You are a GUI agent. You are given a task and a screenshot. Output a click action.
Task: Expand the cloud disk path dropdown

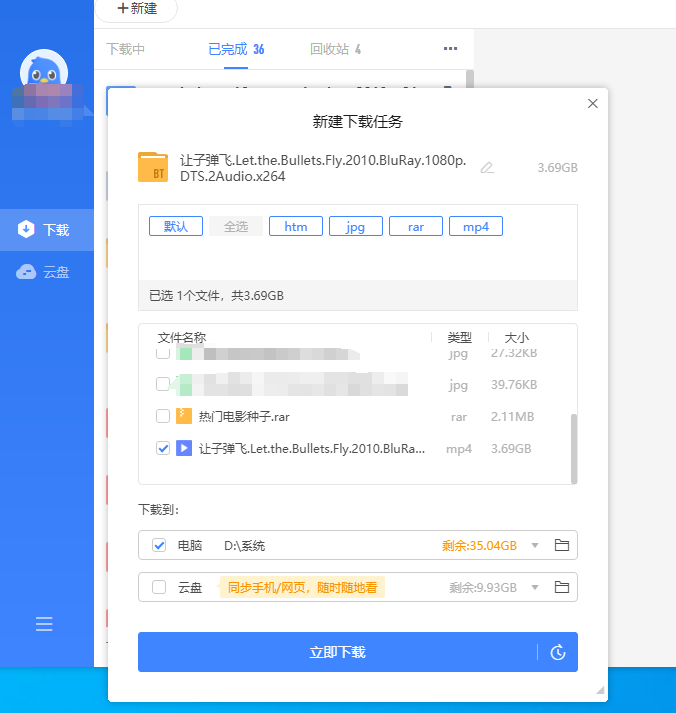(535, 587)
